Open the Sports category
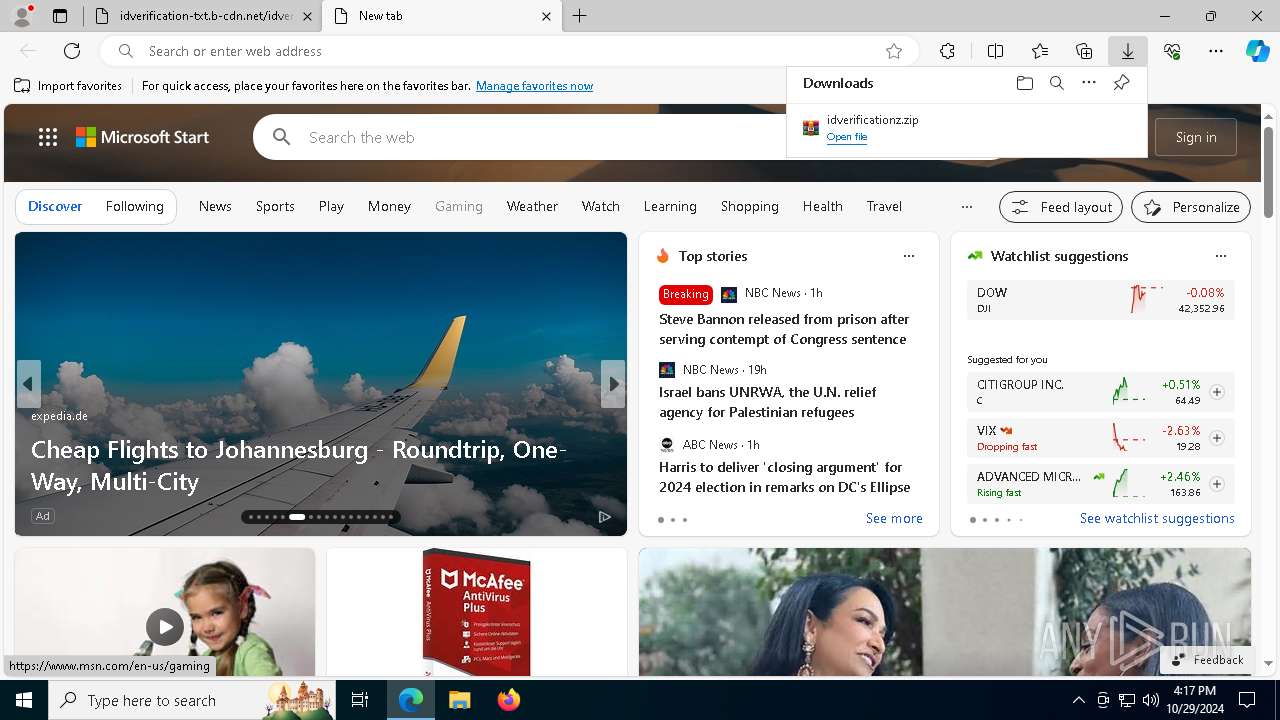The height and width of the screenshot is (720, 1280). point(275,206)
